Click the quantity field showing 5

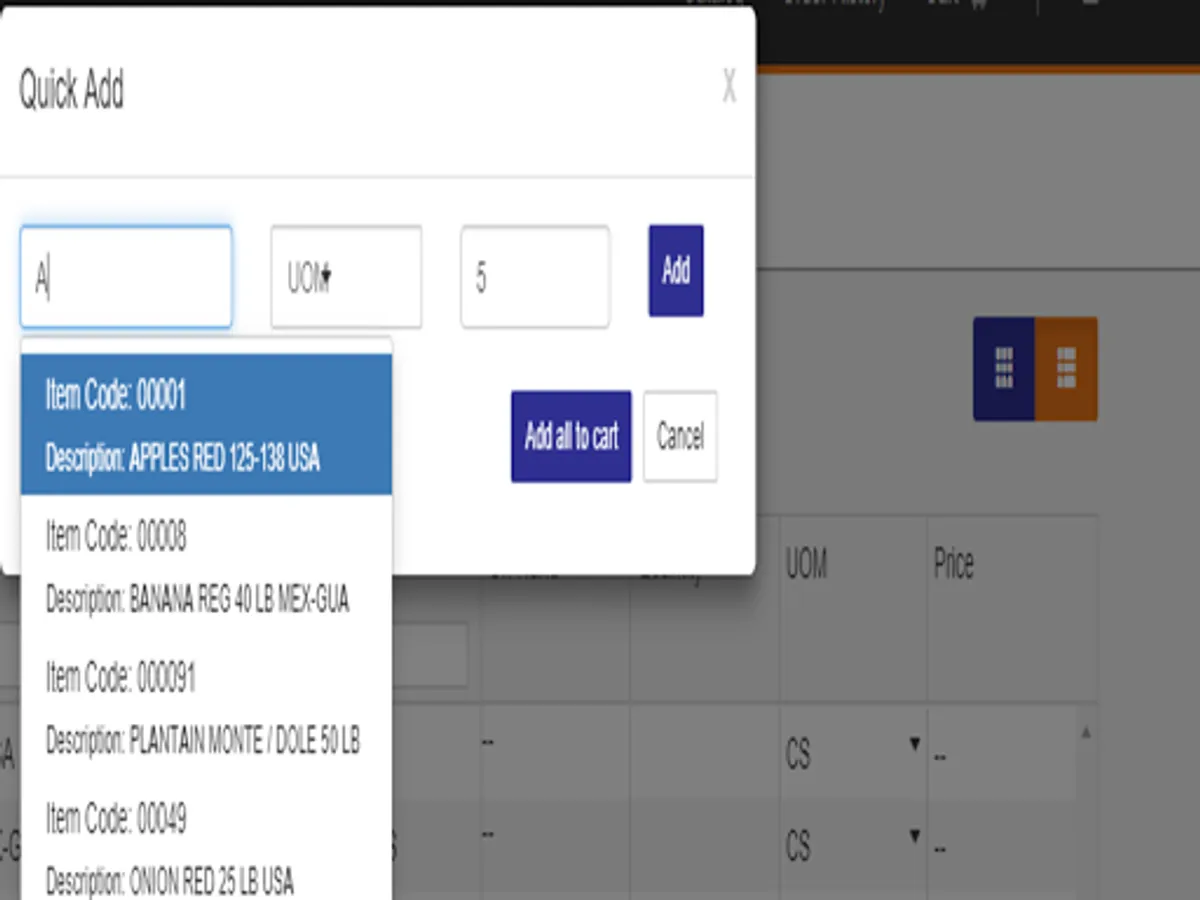535,277
